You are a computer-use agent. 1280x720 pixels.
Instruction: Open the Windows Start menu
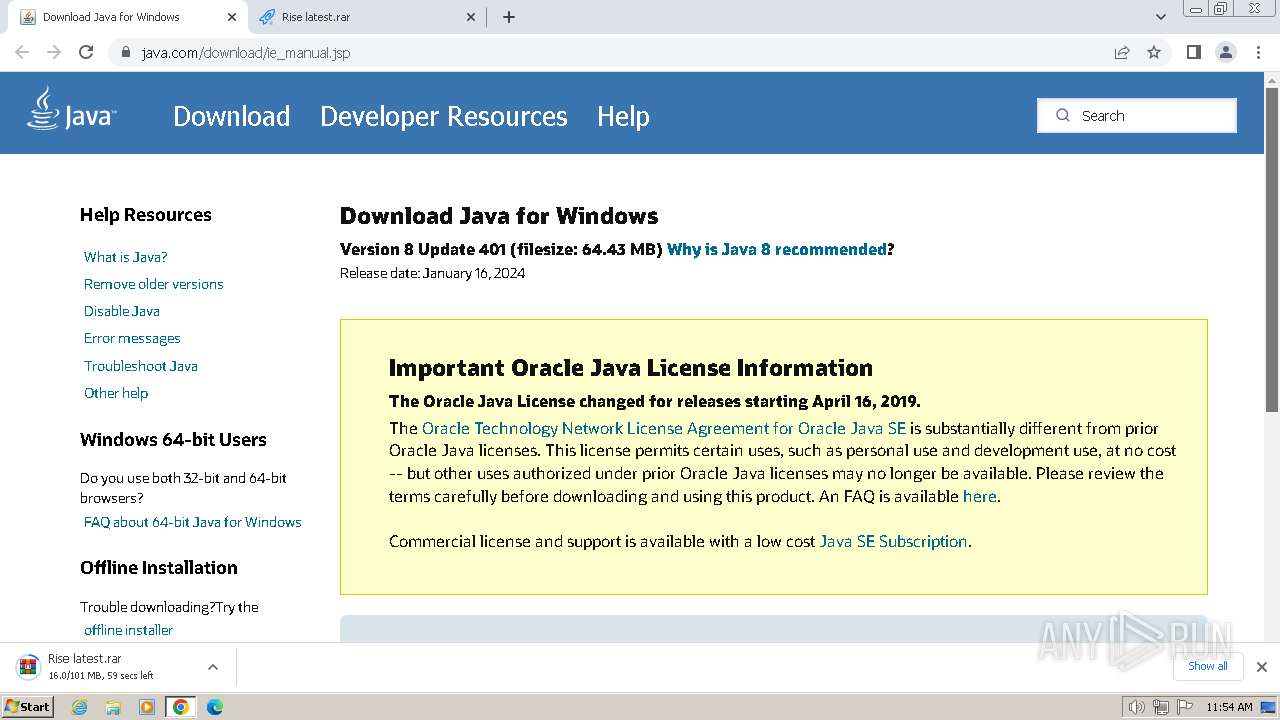[x=27, y=707]
